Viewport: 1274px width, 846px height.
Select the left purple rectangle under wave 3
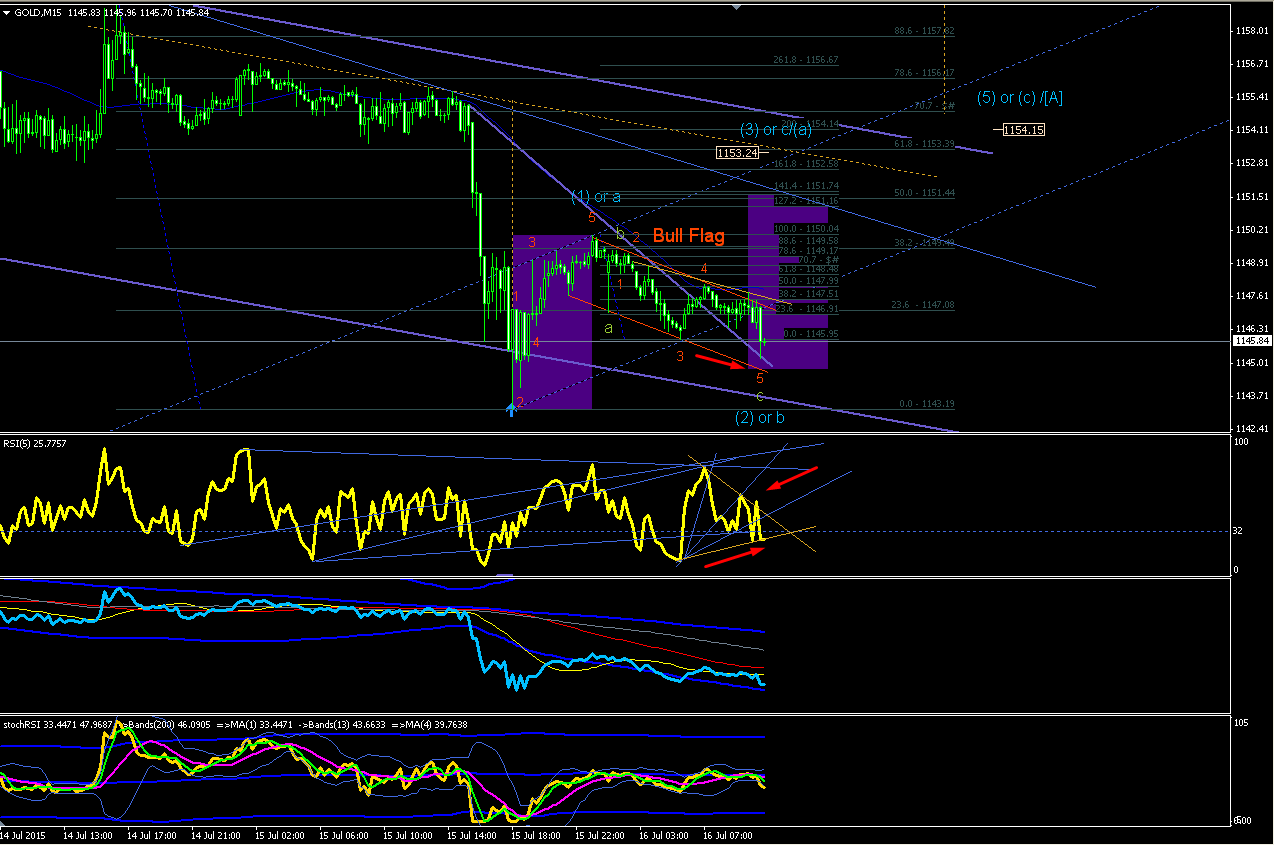click(552, 322)
